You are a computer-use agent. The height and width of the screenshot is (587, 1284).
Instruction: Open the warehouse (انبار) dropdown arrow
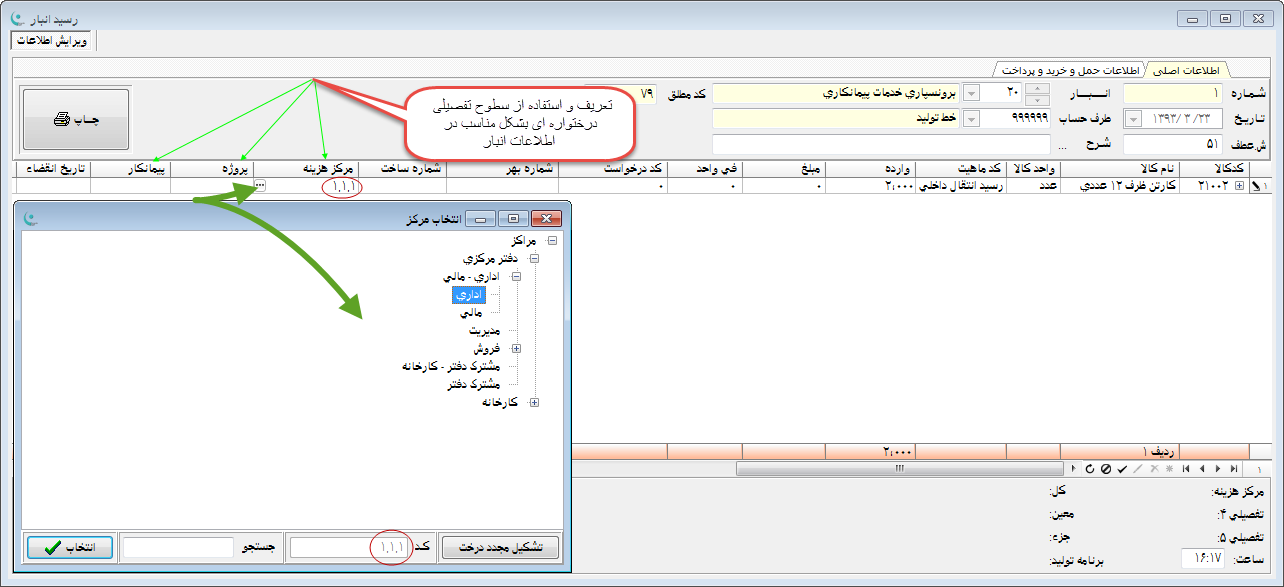tap(970, 93)
